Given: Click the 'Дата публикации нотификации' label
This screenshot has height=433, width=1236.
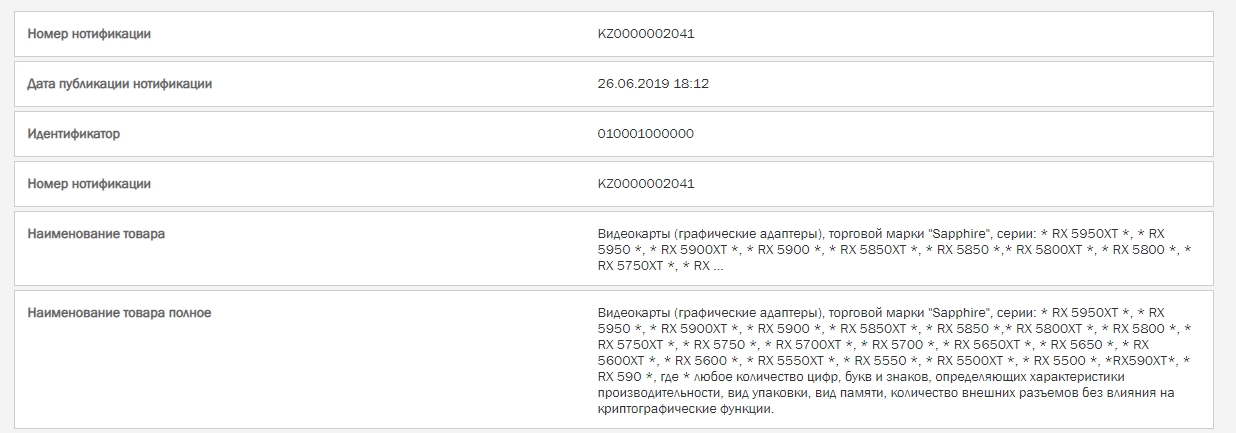Looking at the screenshot, I should (x=119, y=84).
